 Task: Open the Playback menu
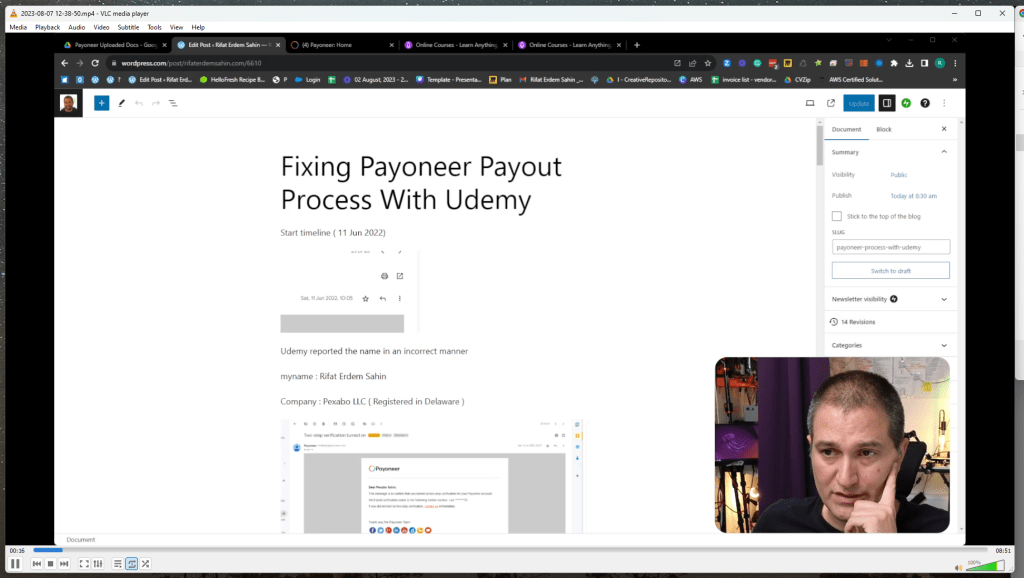pyautogui.click(x=48, y=27)
